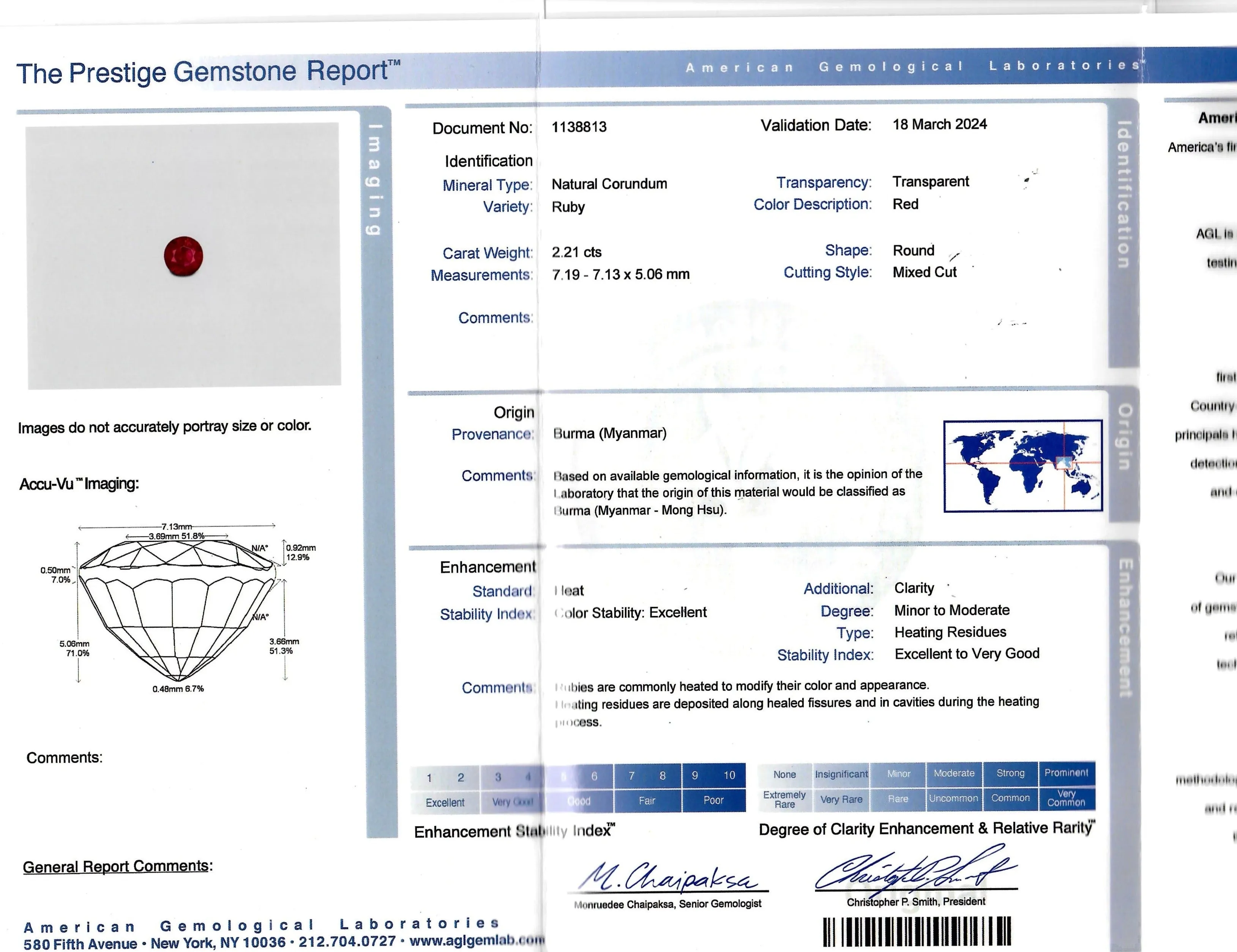Viewport: 1237px width, 952px height.
Task: Click the ruby gemstone photo
Action: (183, 256)
